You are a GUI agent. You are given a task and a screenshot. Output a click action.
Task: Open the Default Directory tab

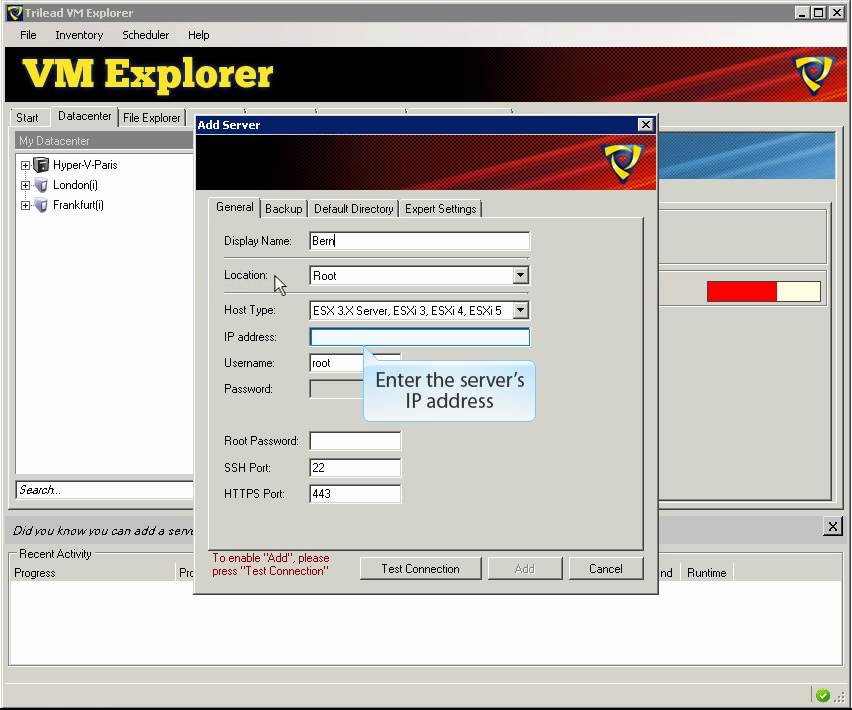[353, 209]
